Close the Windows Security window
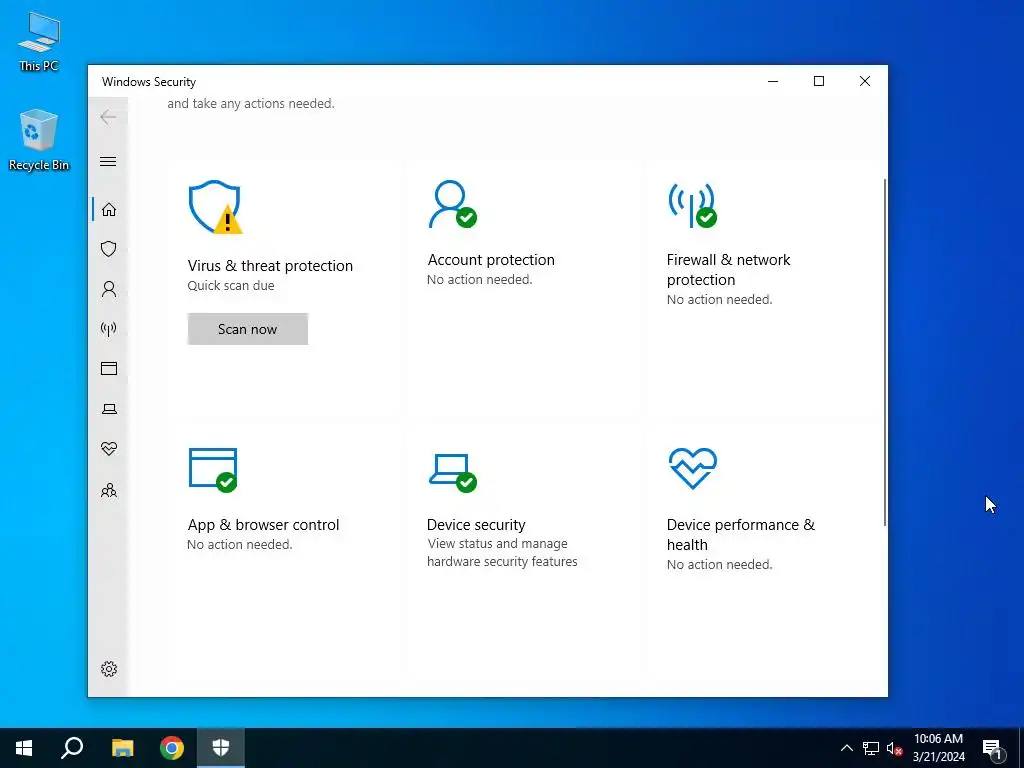This screenshot has width=1024, height=768. (x=865, y=81)
